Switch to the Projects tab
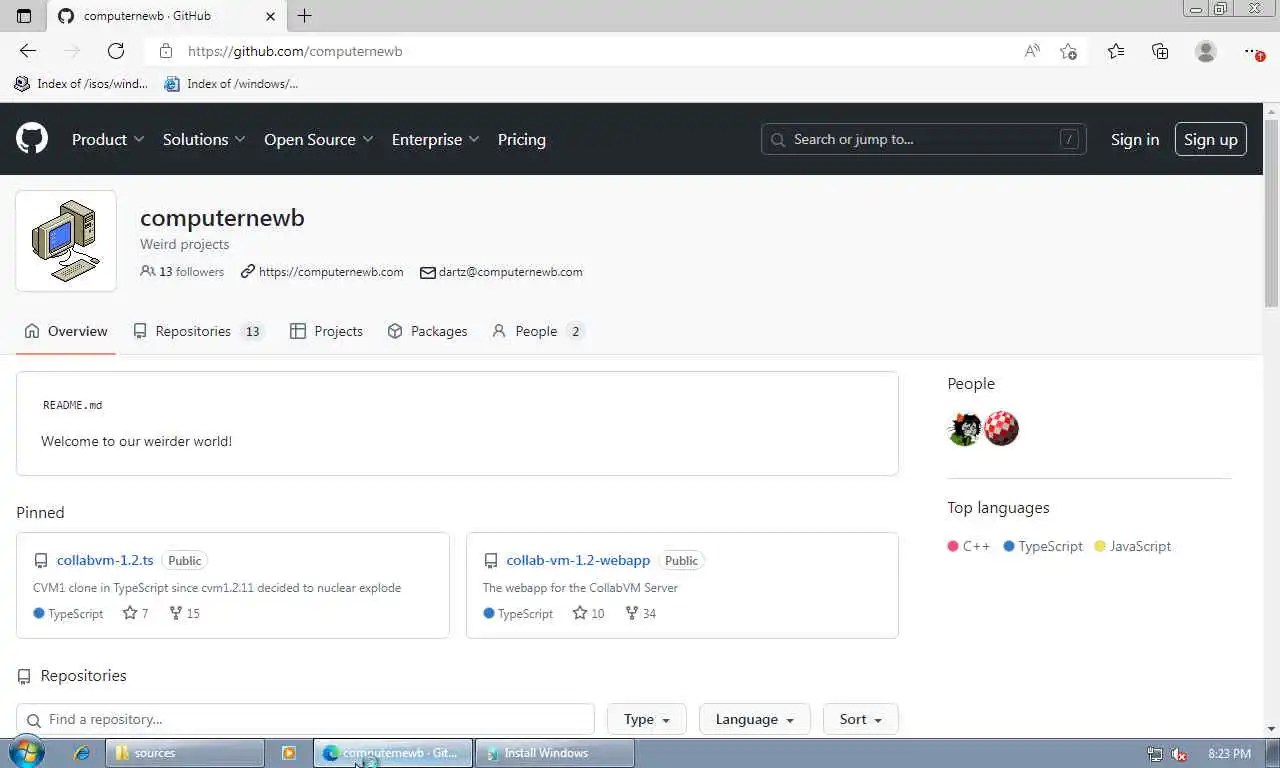This screenshot has width=1280, height=768. [x=326, y=331]
